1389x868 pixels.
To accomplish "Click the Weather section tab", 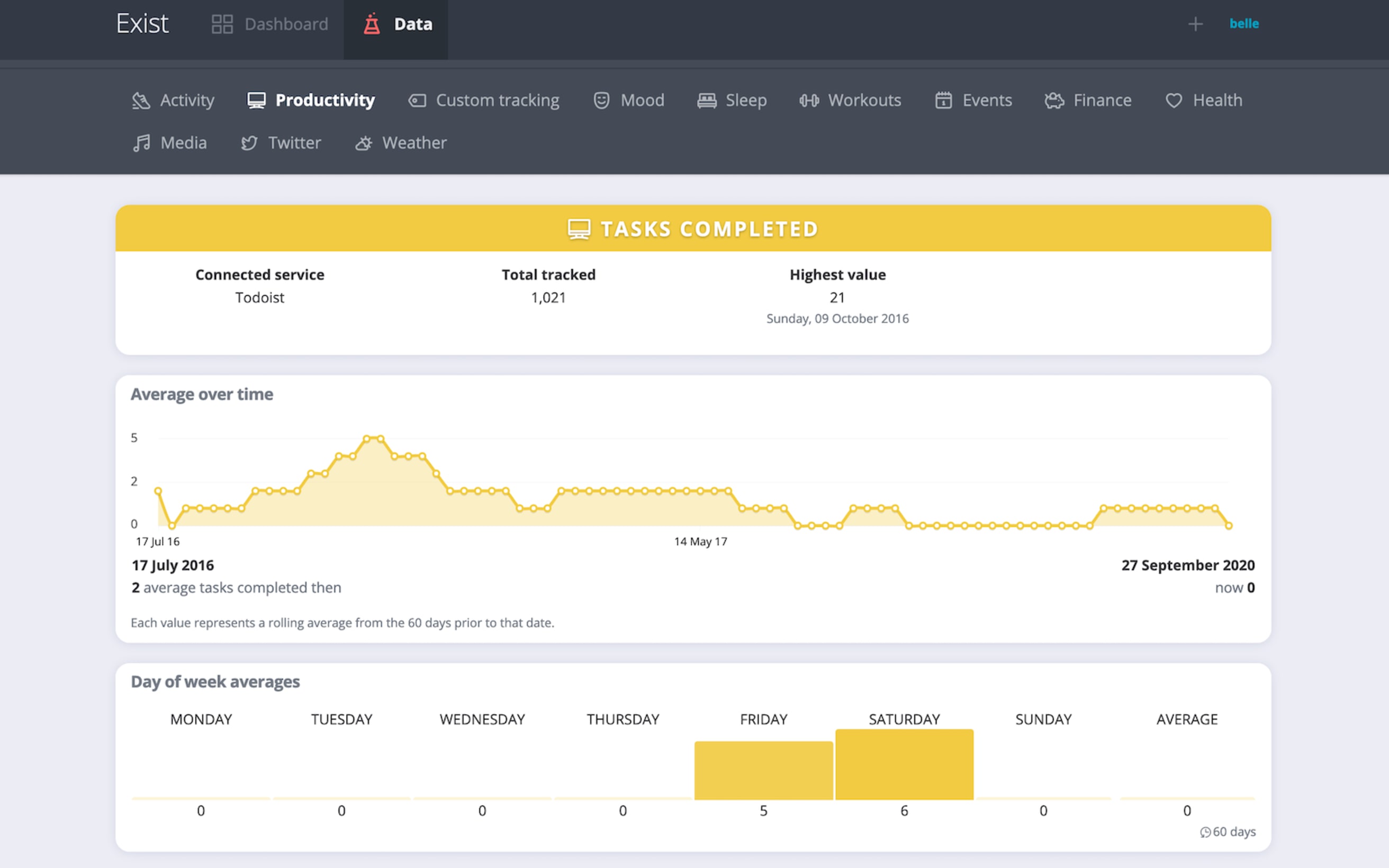I will point(414,141).
